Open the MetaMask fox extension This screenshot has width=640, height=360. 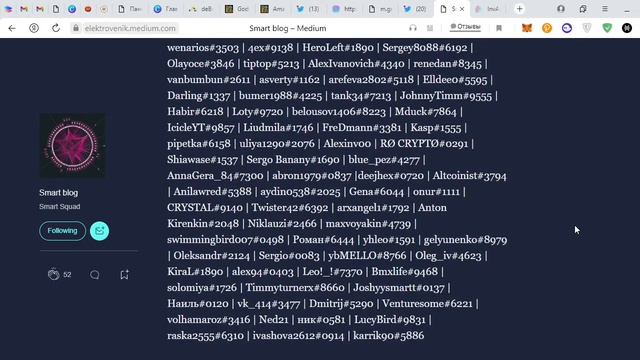point(527,28)
